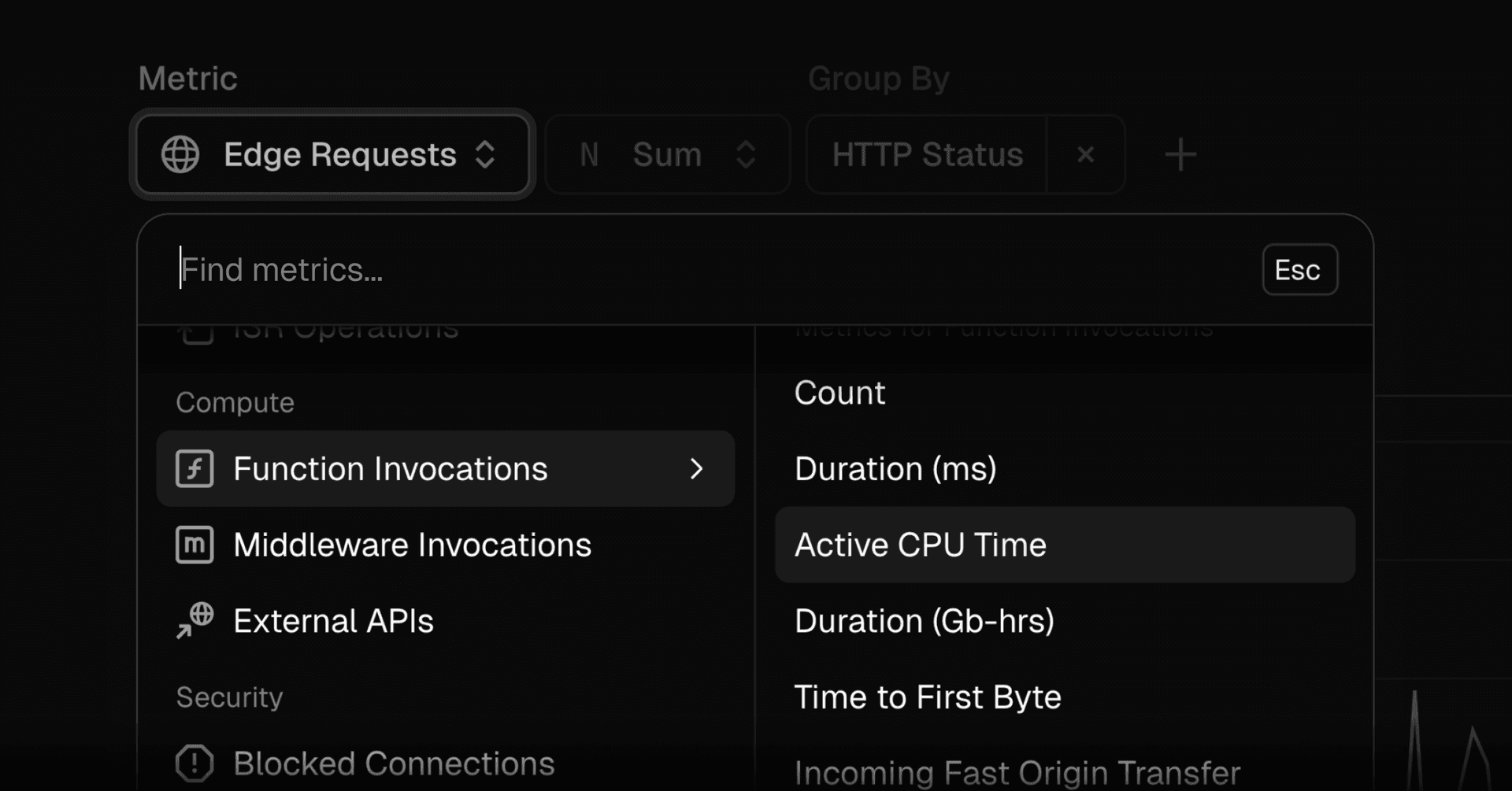Open the Edge Requests metric dropdown

[332, 154]
